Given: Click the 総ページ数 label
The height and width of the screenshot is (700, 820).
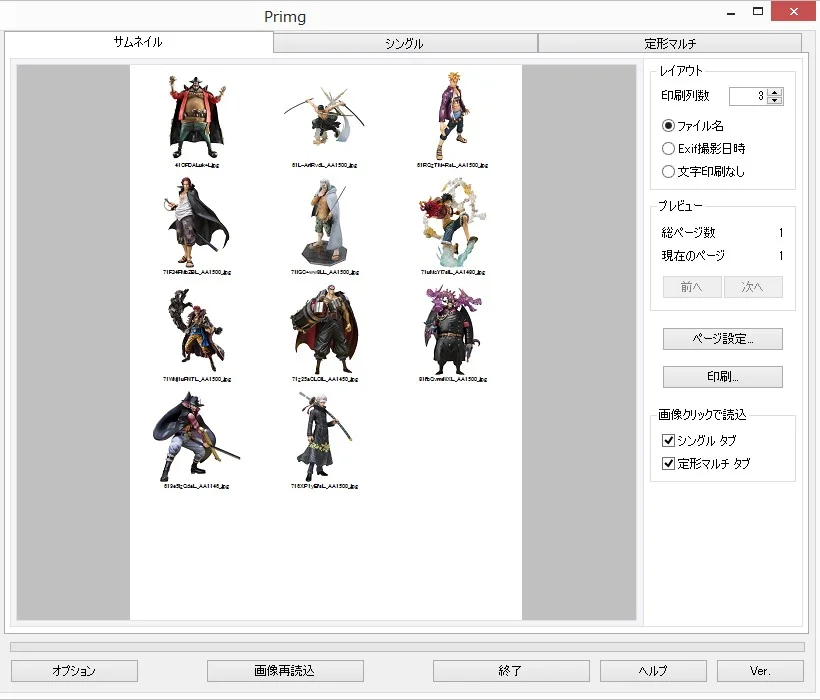Looking at the screenshot, I should pos(688,233).
